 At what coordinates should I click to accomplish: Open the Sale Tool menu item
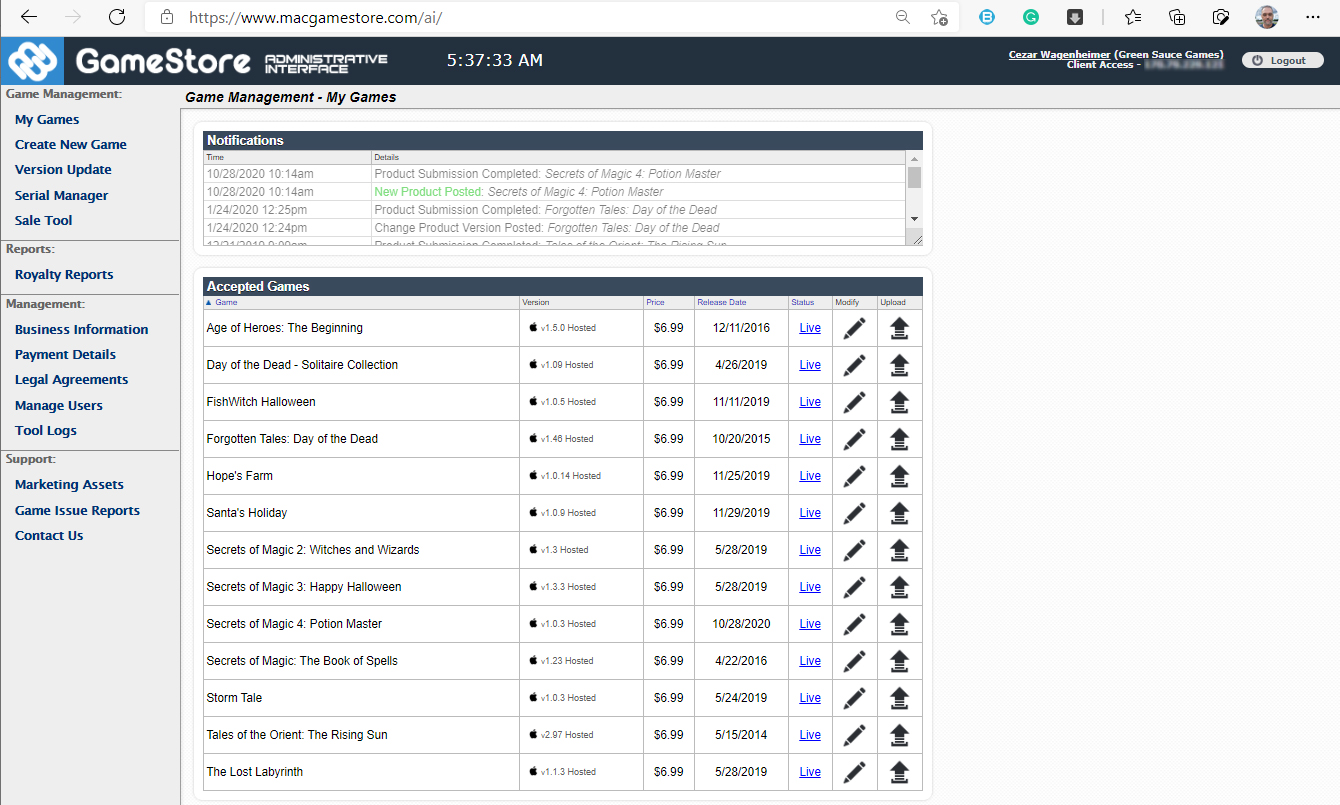point(43,221)
